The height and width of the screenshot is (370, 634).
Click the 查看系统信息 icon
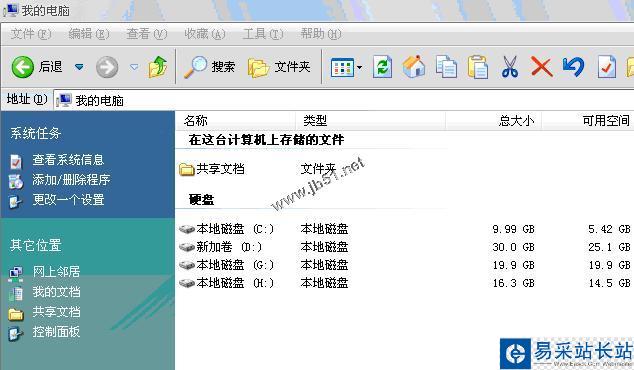[16, 161]
